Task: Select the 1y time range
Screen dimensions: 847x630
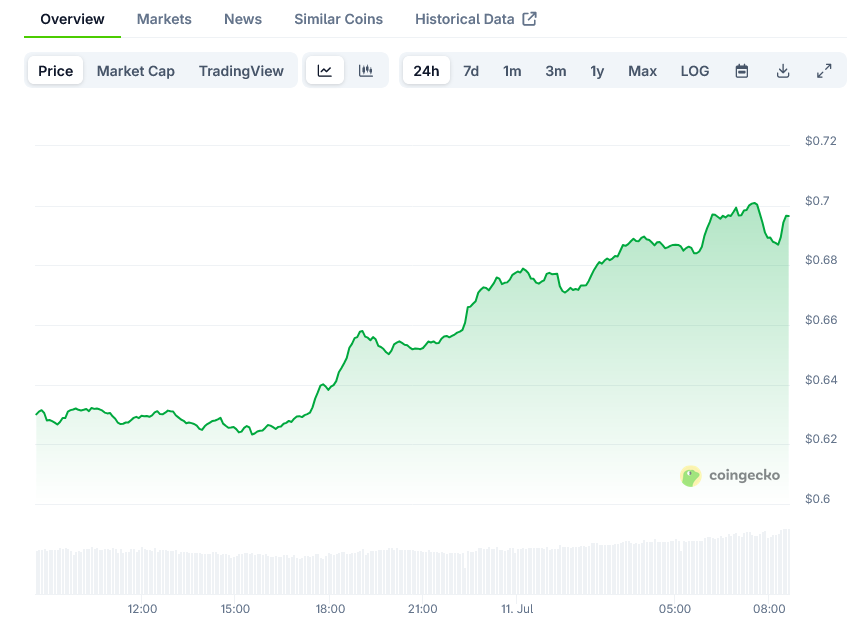Action: (597, 71)
